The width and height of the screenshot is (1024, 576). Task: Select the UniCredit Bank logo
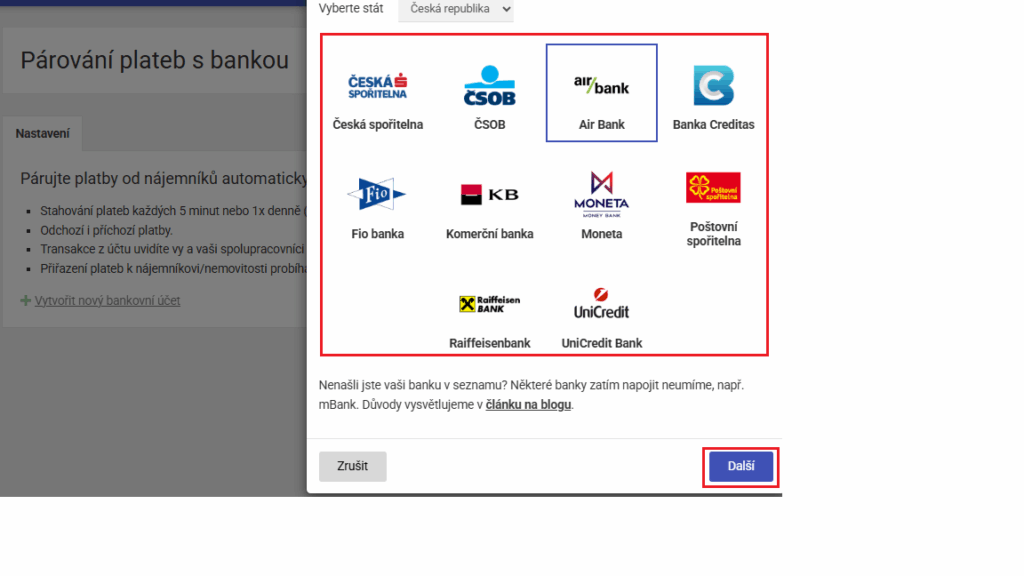point(601,303)
